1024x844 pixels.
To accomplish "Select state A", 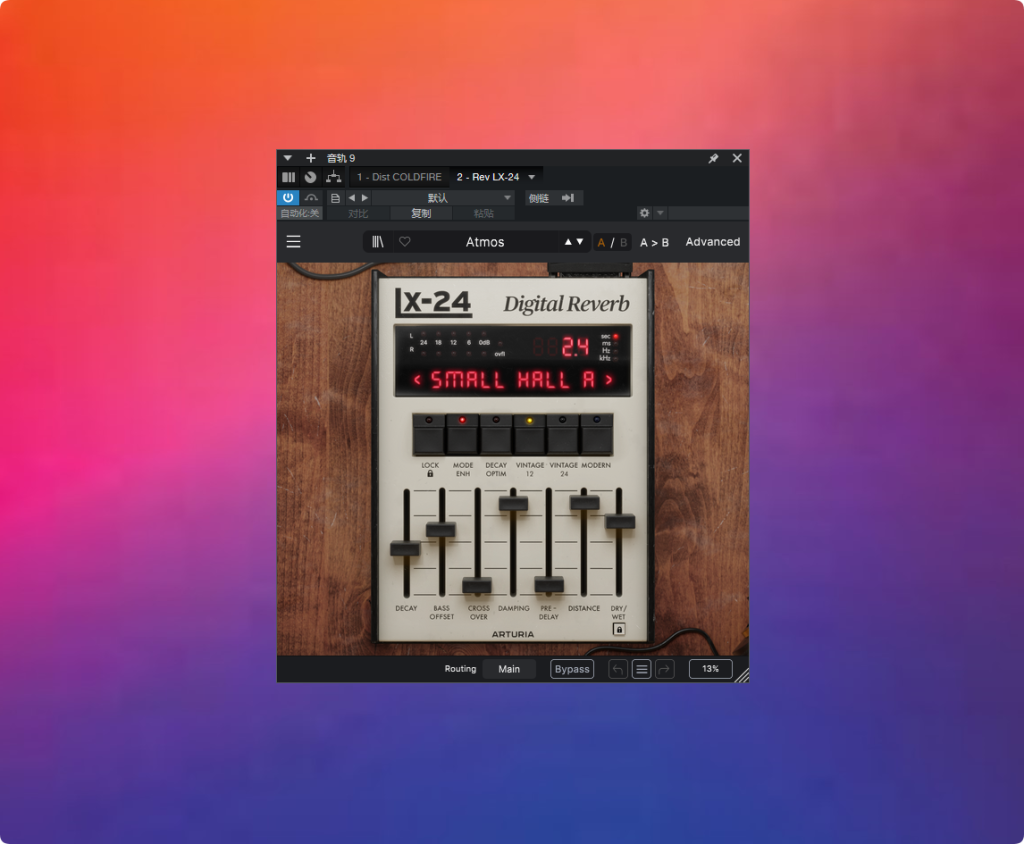I will coord(601,242).
